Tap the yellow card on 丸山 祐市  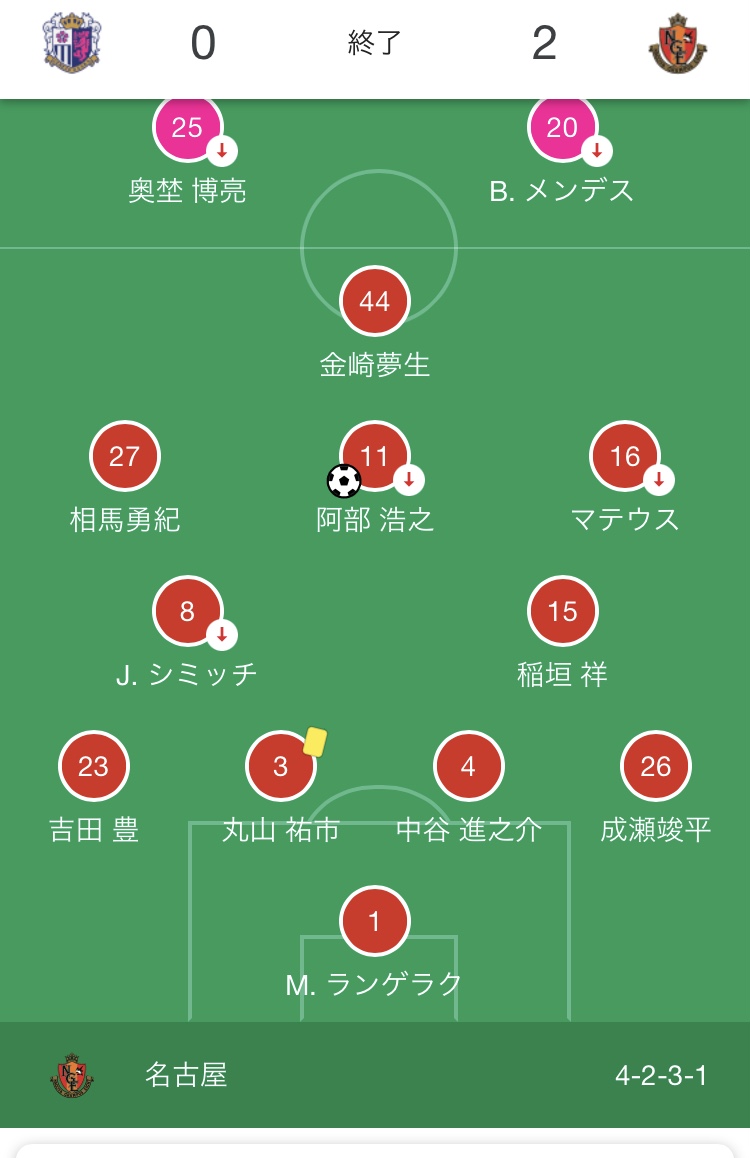(315, 741)
